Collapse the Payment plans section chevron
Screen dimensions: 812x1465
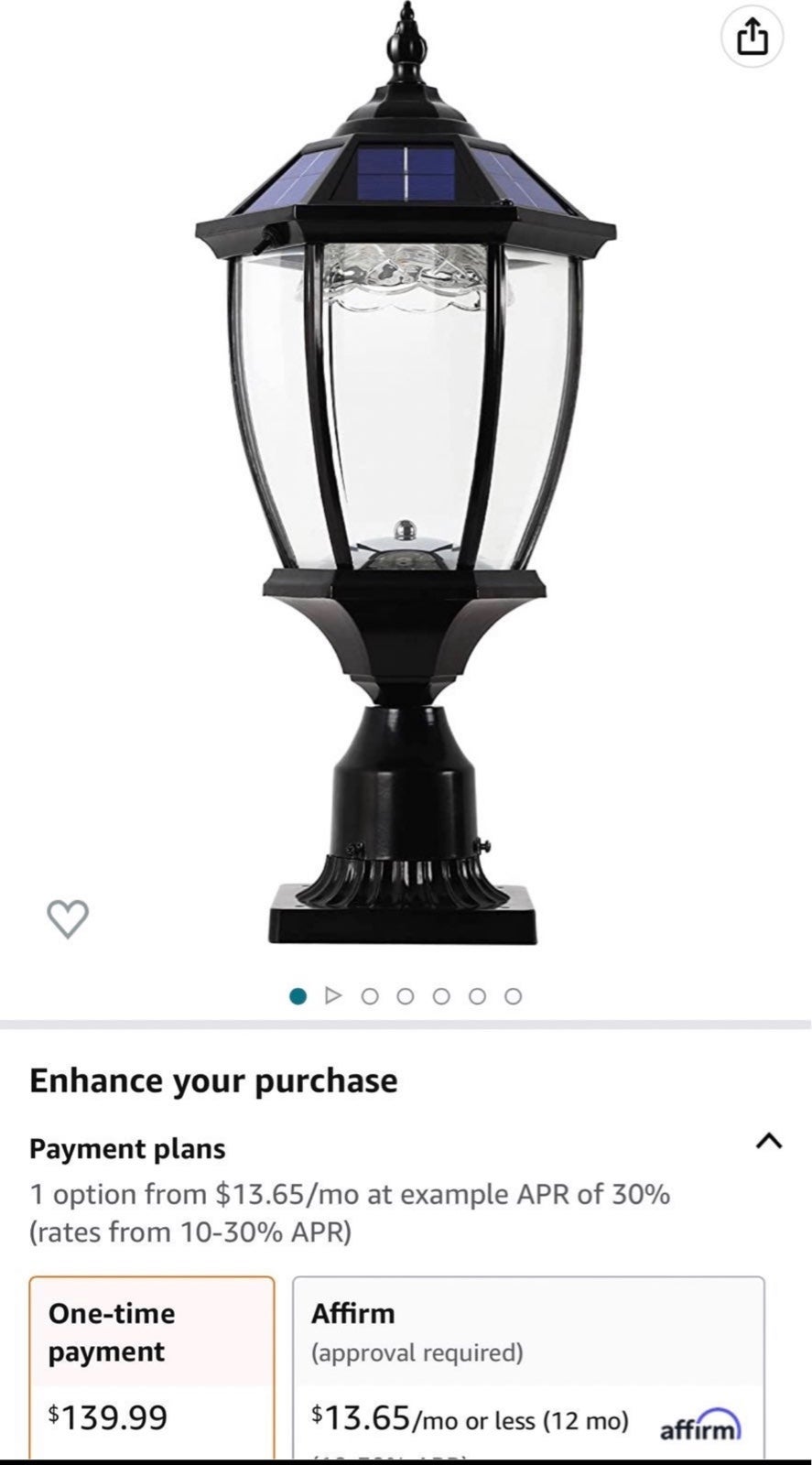[769, 1141]
